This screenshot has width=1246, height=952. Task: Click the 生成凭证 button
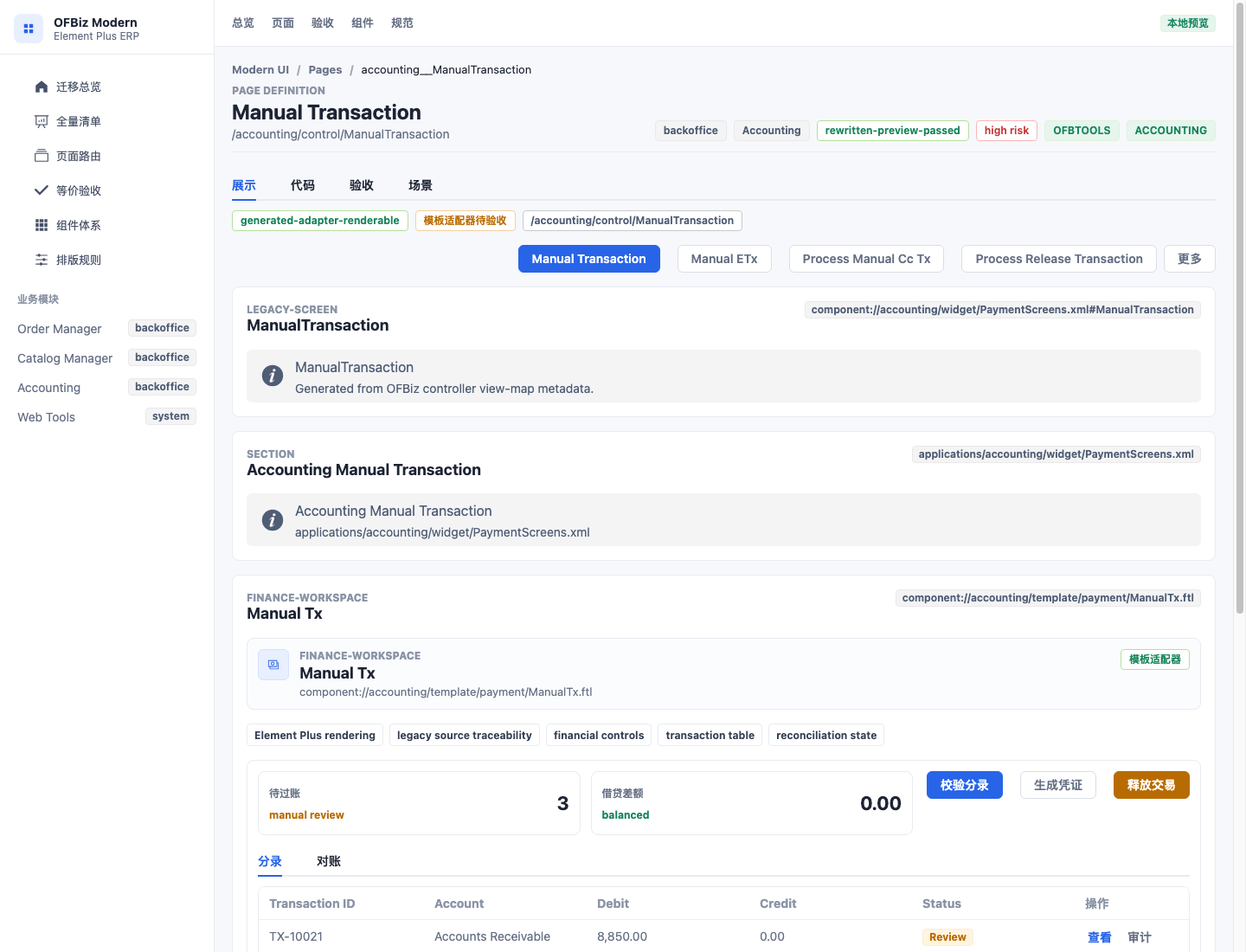pos(1058,785)
